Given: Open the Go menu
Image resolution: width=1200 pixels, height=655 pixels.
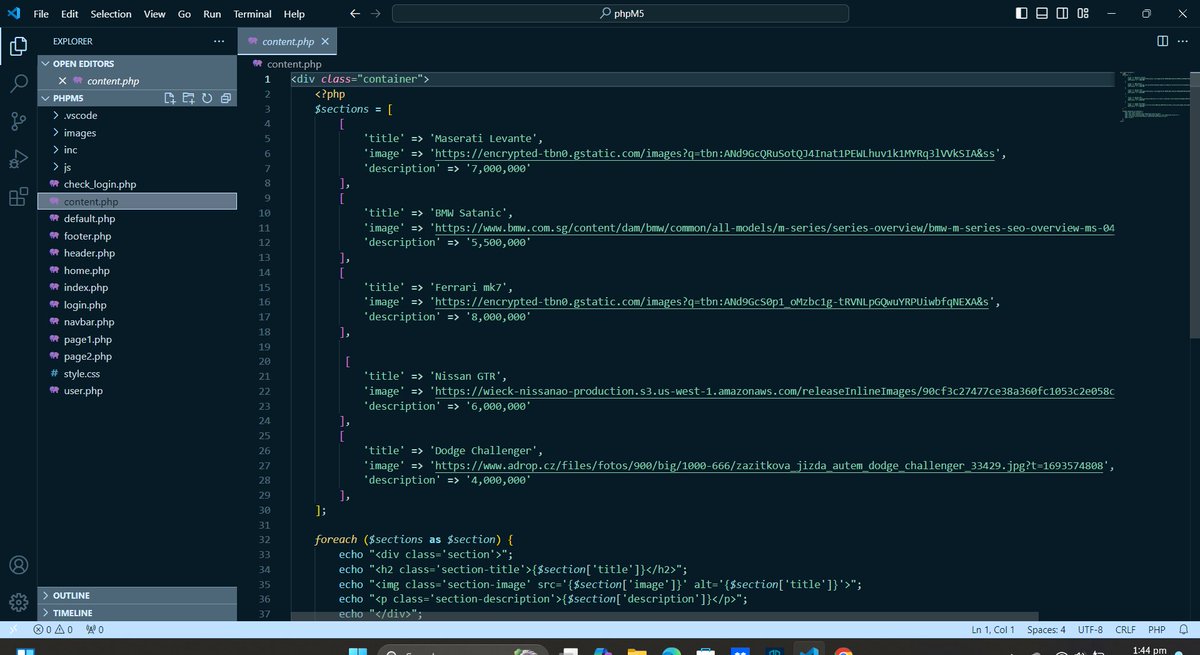Looking at the screenshot, I should [184, 14].
